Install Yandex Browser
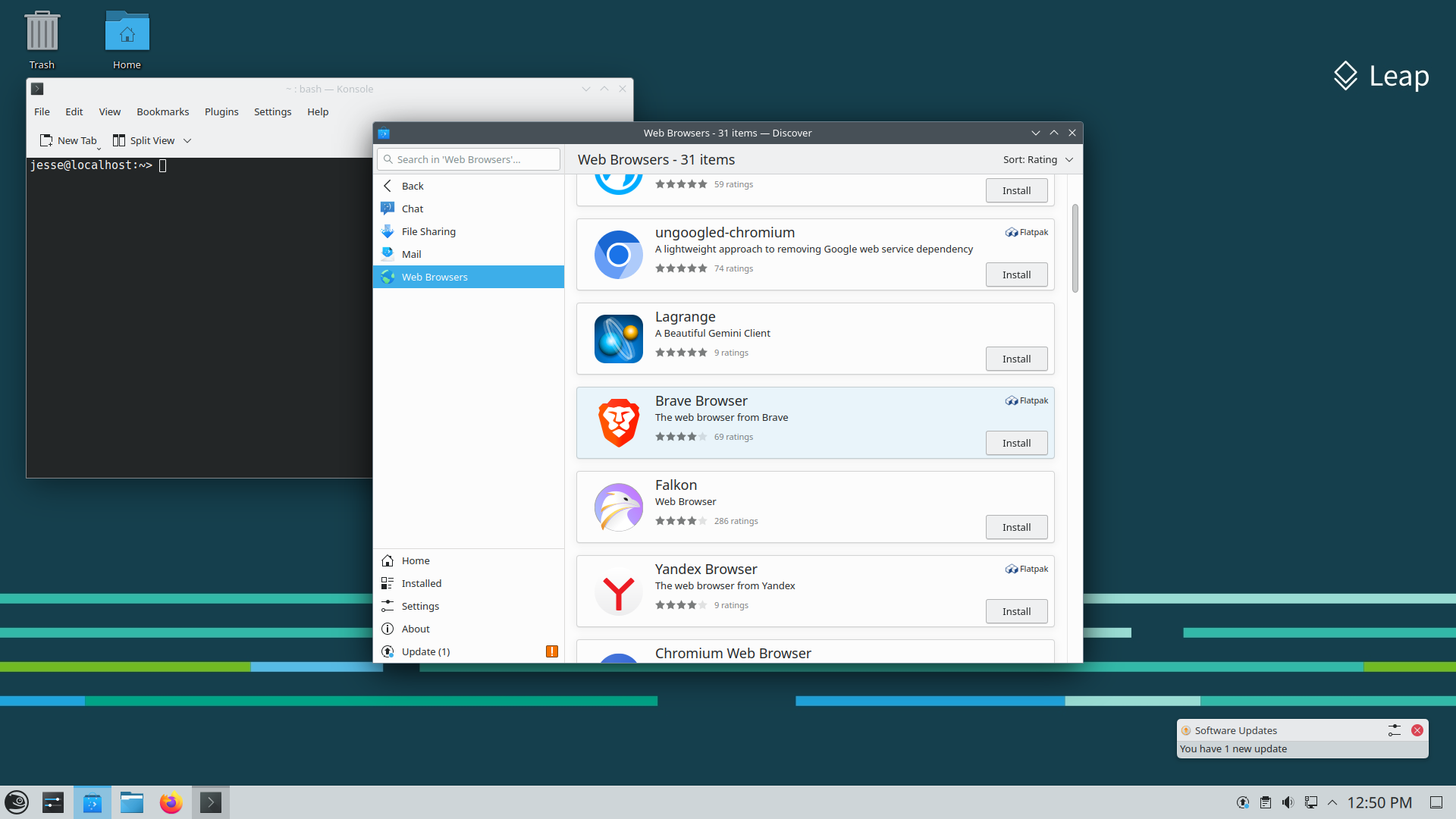The image size is (1456, 819). tap(1017, 611)
